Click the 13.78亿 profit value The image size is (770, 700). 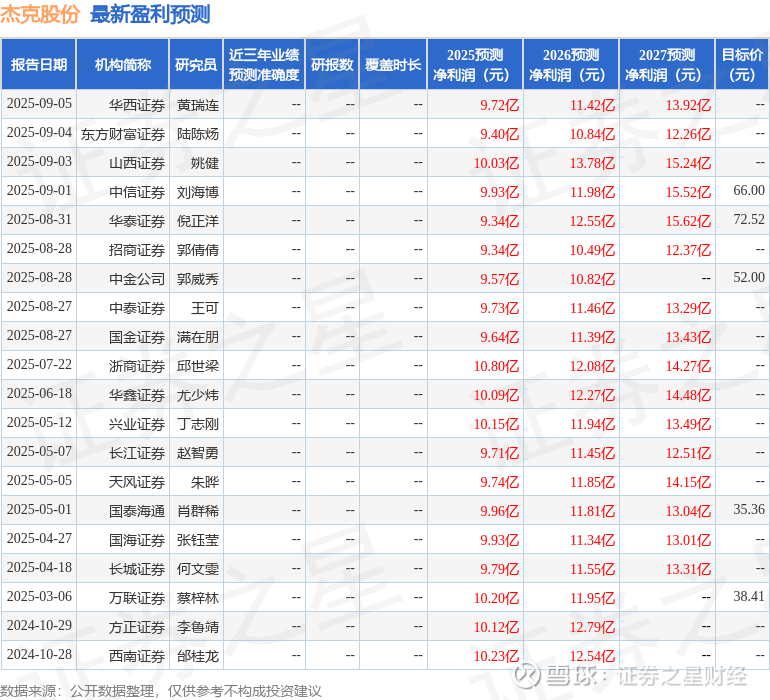point(592,163)
